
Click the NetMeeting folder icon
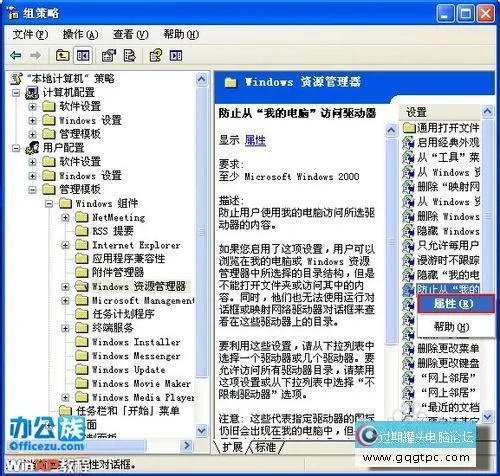coord(82,217)
